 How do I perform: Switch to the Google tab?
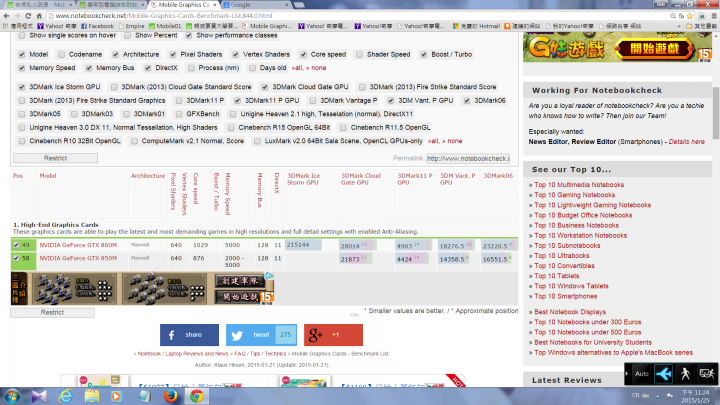tap(256, 5)
